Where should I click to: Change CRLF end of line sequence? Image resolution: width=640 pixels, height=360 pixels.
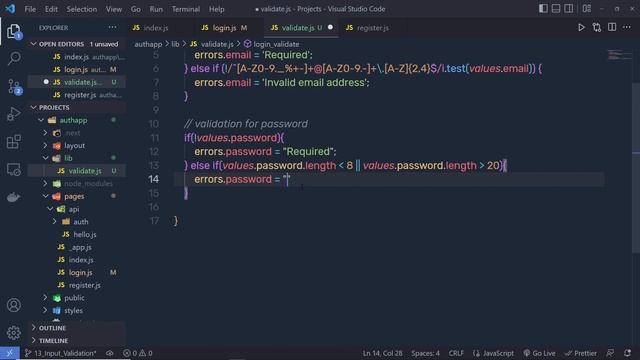(x=456, y=353)
